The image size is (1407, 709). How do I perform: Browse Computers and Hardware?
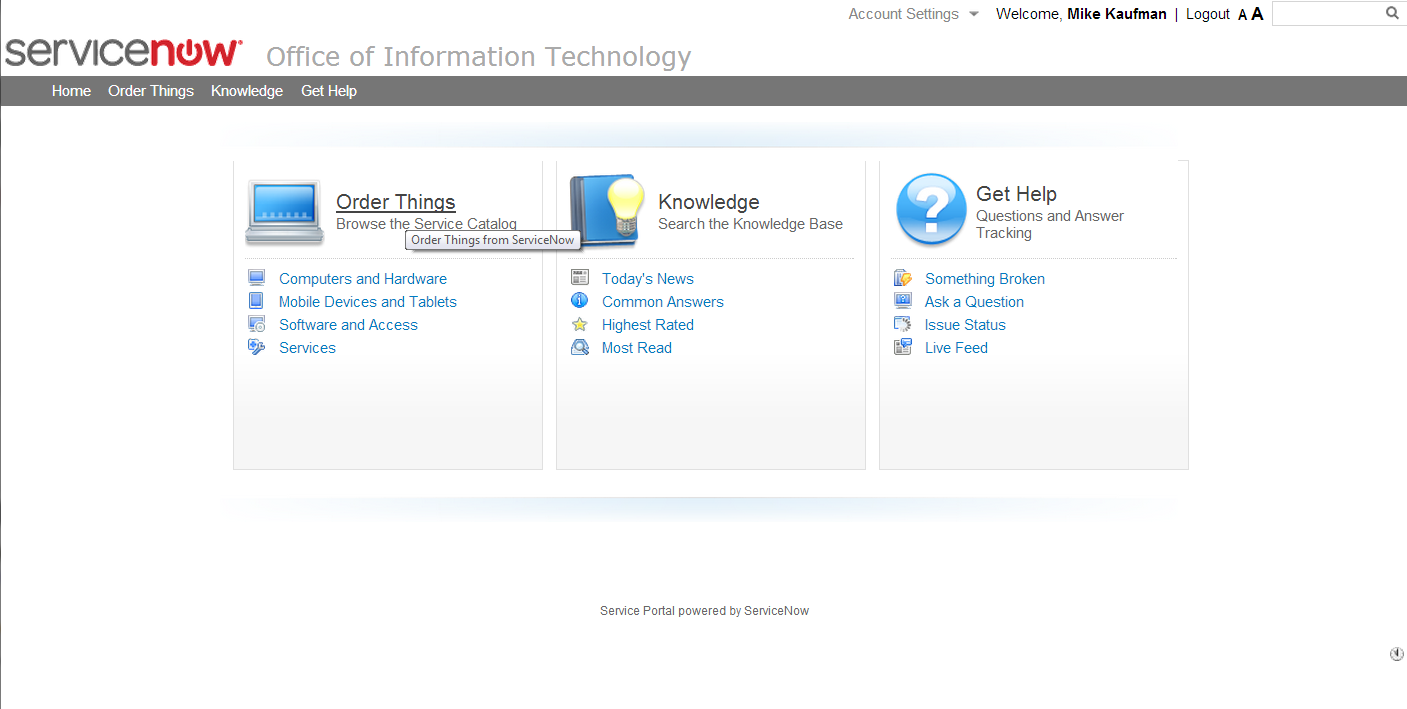[363, 279]
